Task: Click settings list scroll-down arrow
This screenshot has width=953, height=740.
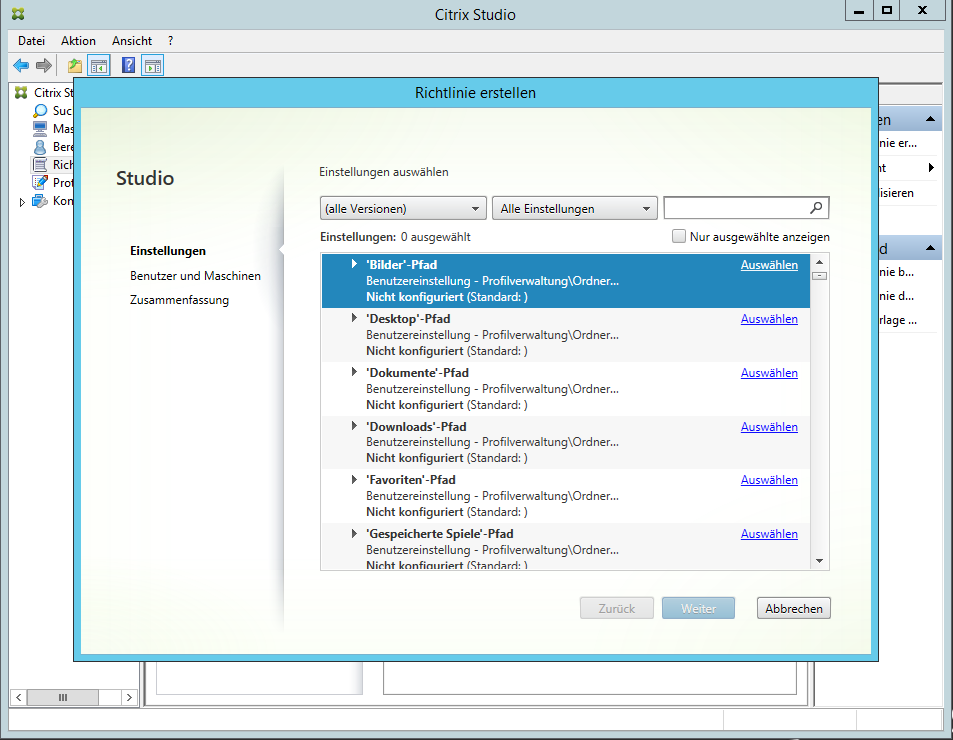Action: pos(819,561)
